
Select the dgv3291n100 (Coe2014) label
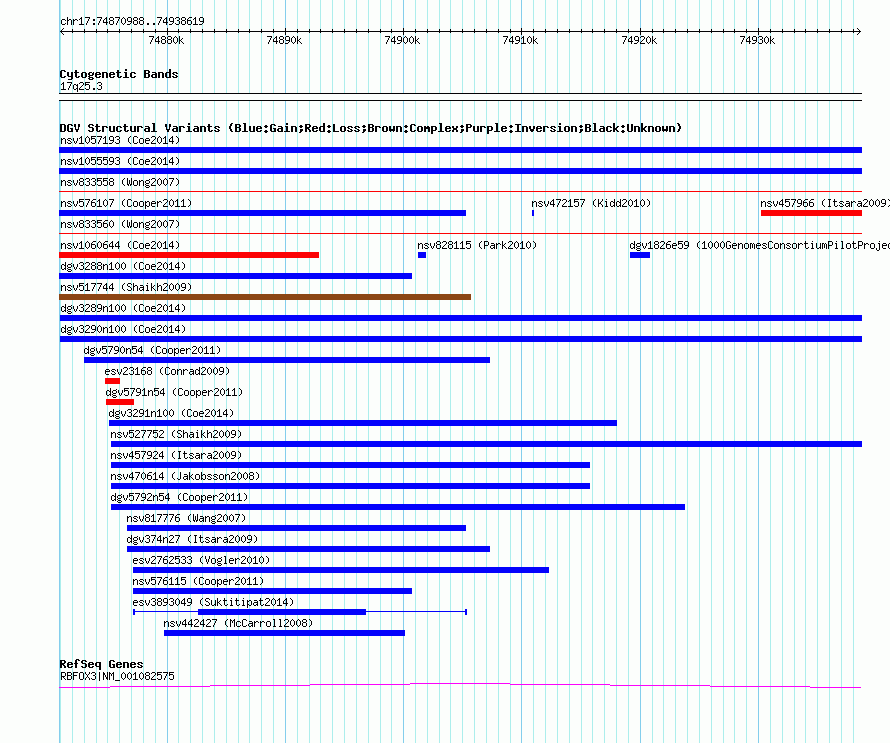[x=171, y=413]
